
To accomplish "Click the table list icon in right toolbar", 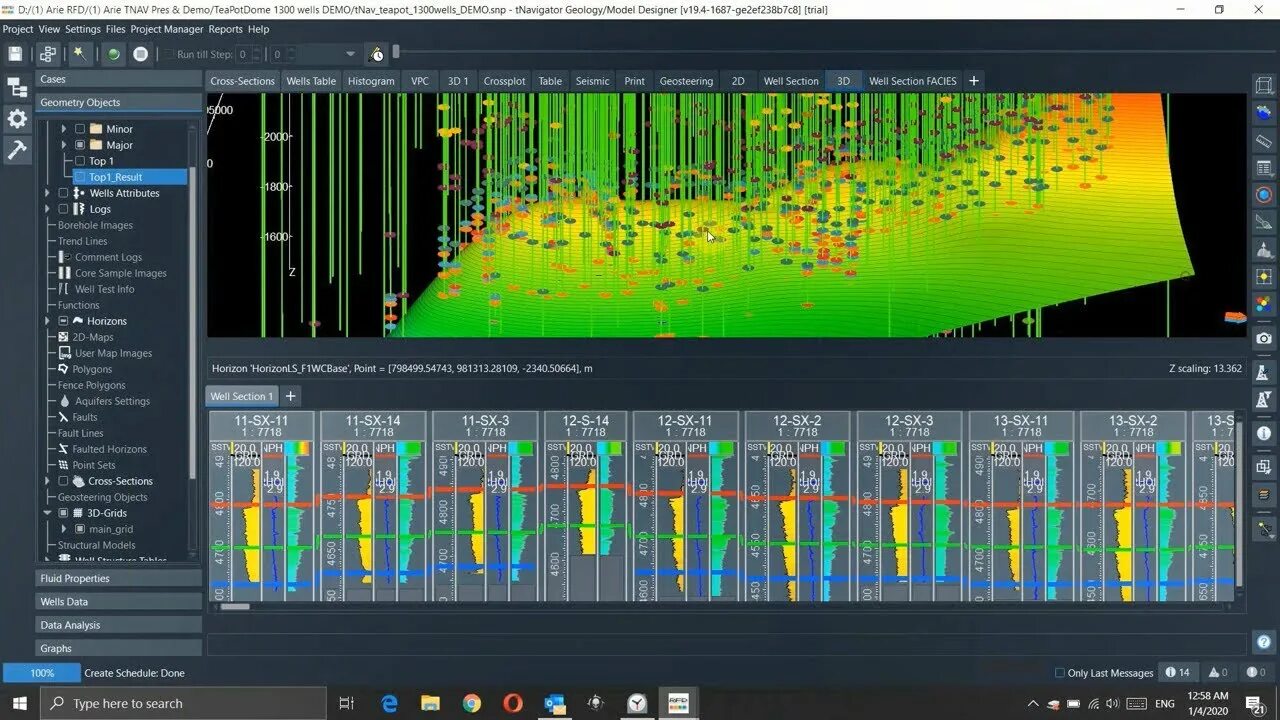I will [1264, 168].
